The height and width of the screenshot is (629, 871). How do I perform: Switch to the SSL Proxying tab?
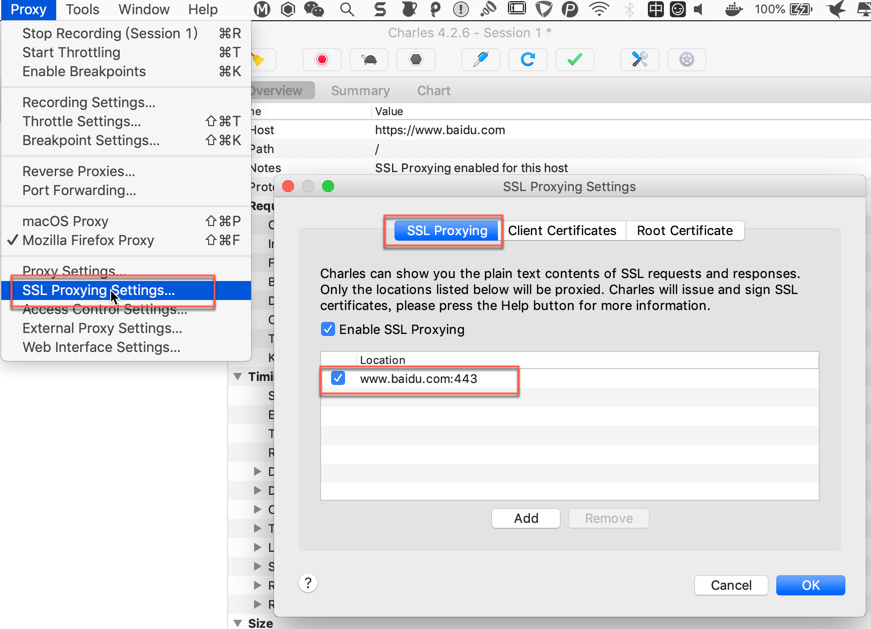447,231
